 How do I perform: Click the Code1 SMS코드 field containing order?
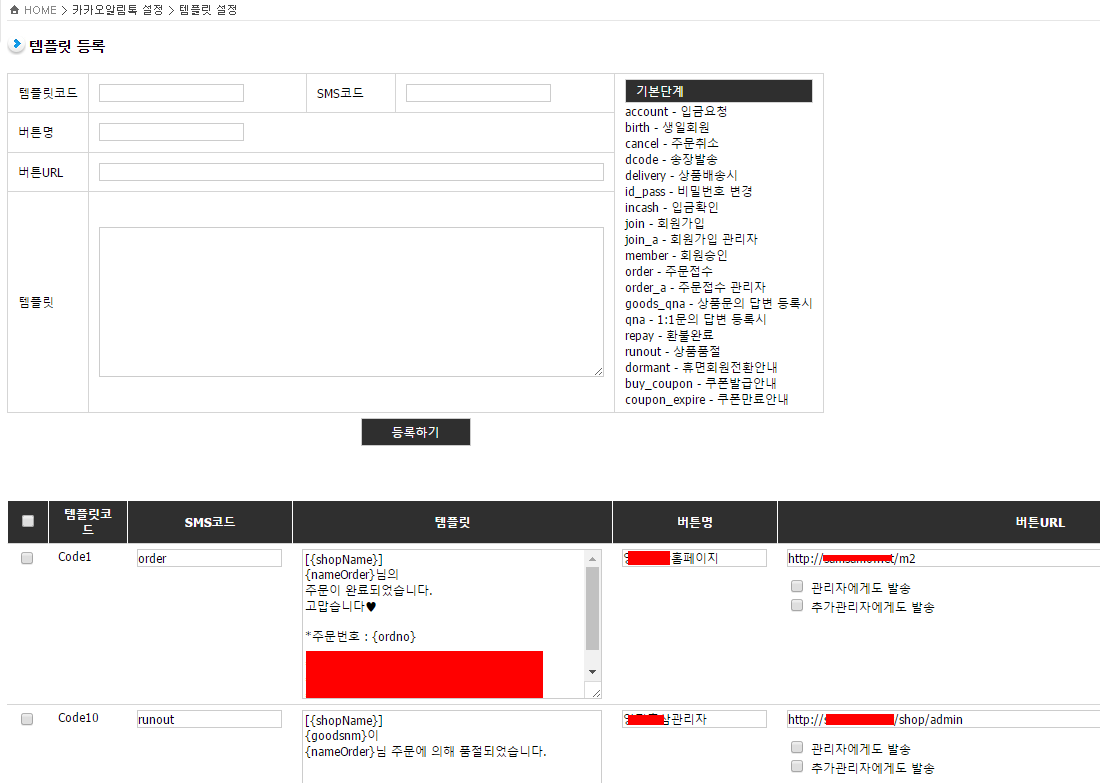click(209, 559)
